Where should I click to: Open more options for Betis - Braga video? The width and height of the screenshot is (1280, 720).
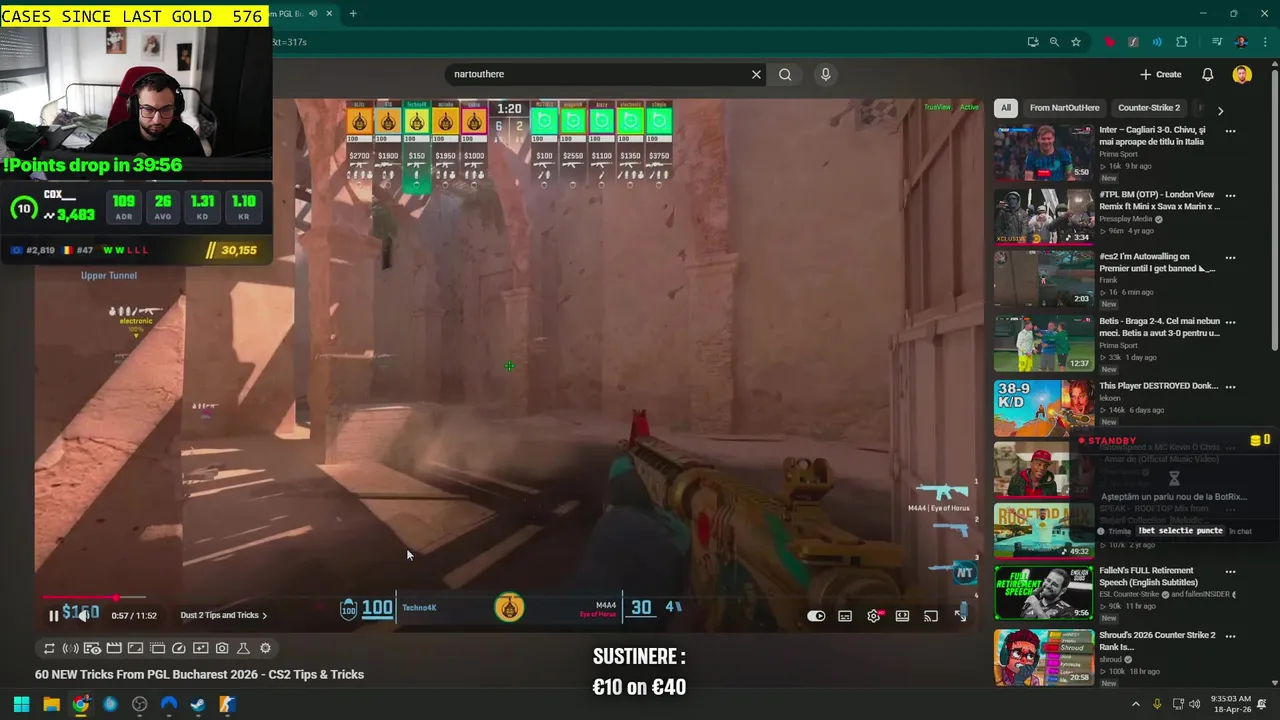tap(1230, 323)
